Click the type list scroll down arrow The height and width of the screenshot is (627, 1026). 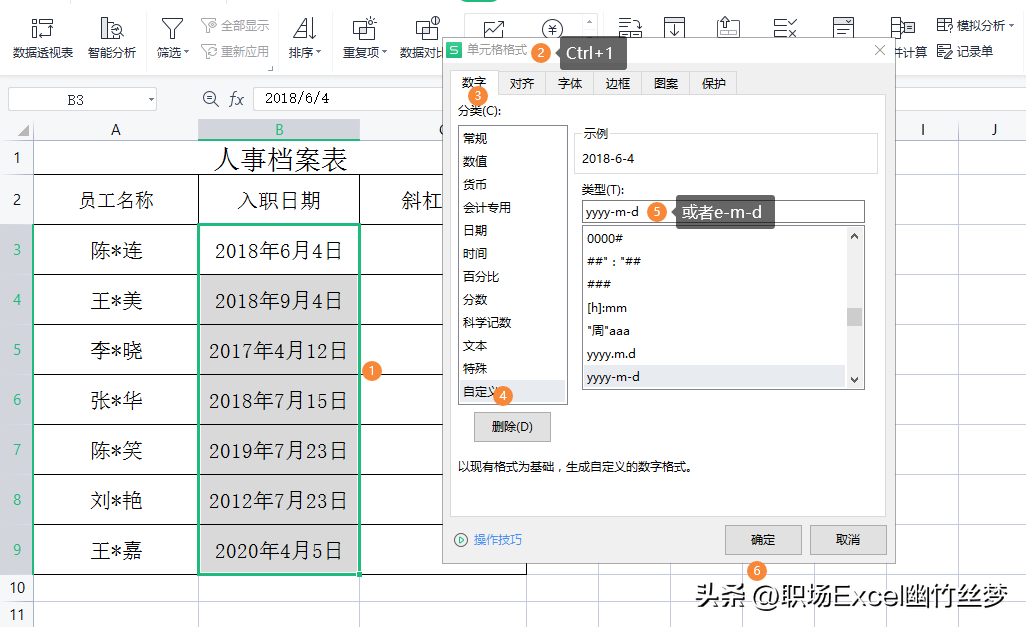pyautogui.click(x=854, y=379)
